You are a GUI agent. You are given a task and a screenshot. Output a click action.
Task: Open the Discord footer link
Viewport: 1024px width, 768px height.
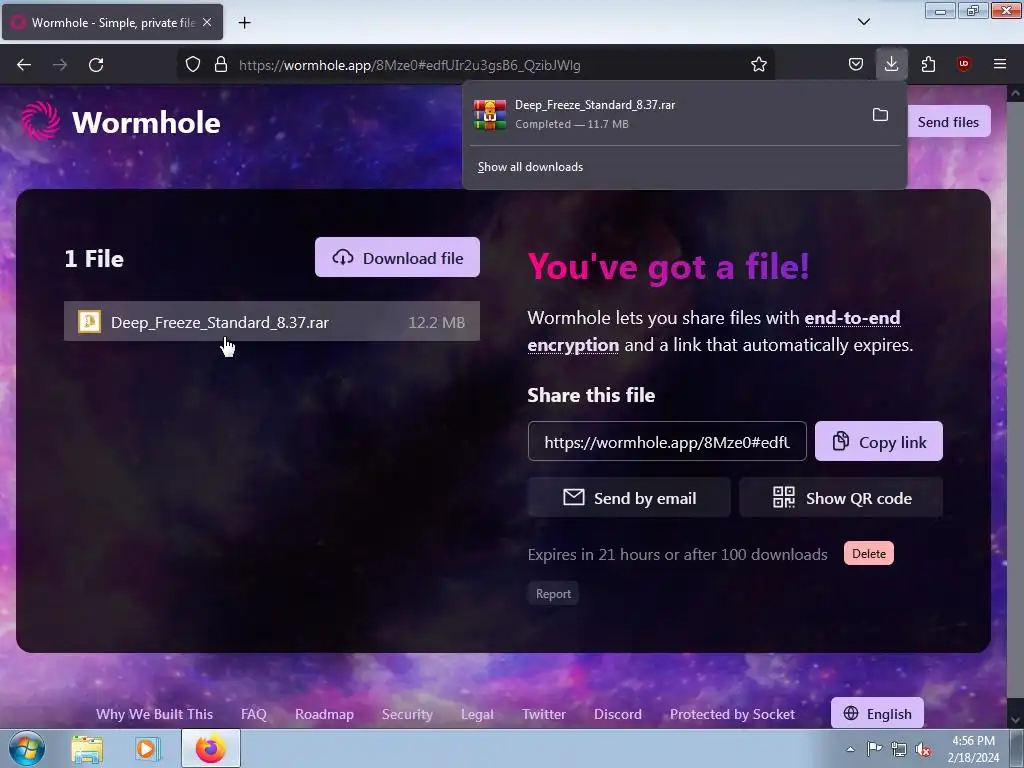pos(617,714)
